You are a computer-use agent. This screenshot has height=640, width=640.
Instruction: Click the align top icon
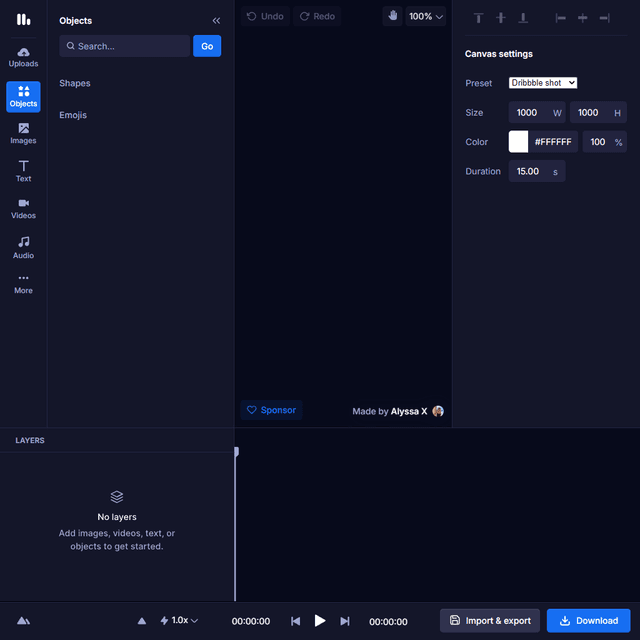(478, 18)
